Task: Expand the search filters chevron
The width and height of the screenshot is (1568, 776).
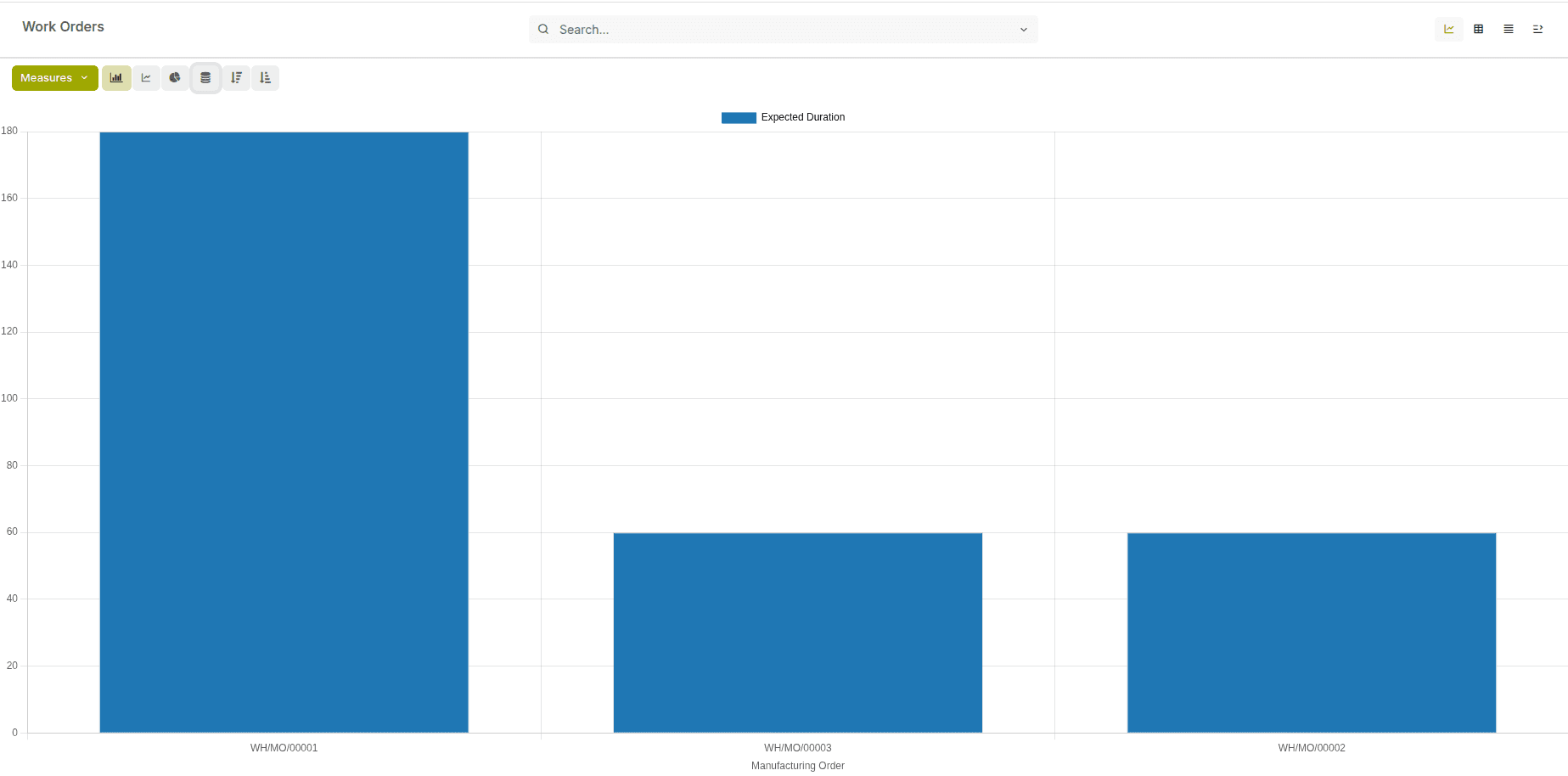Action: click(1022, 29)
